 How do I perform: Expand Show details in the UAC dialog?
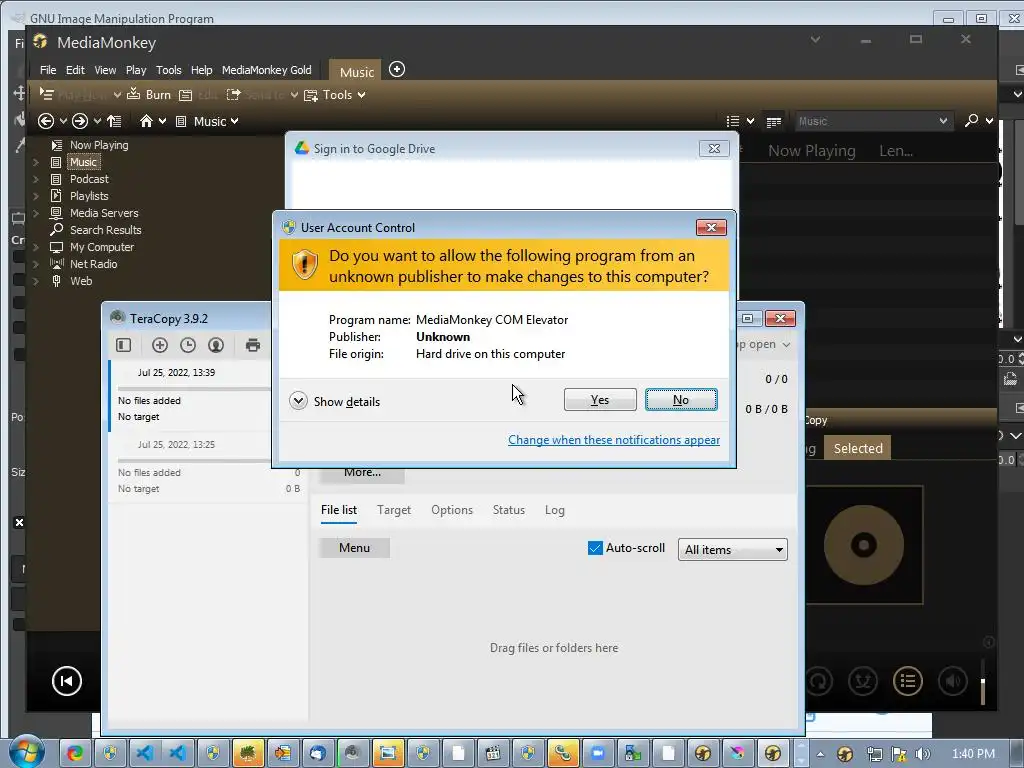pos(334,401)
